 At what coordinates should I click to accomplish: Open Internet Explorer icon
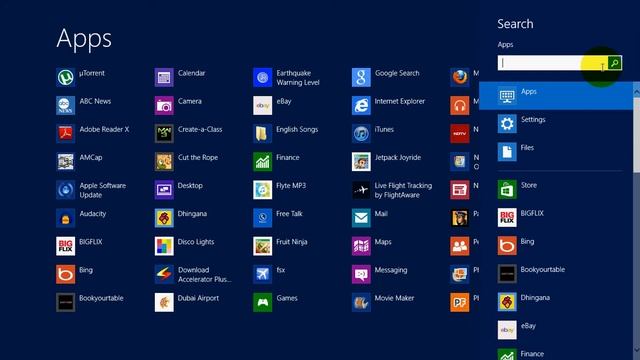point(361,105)
